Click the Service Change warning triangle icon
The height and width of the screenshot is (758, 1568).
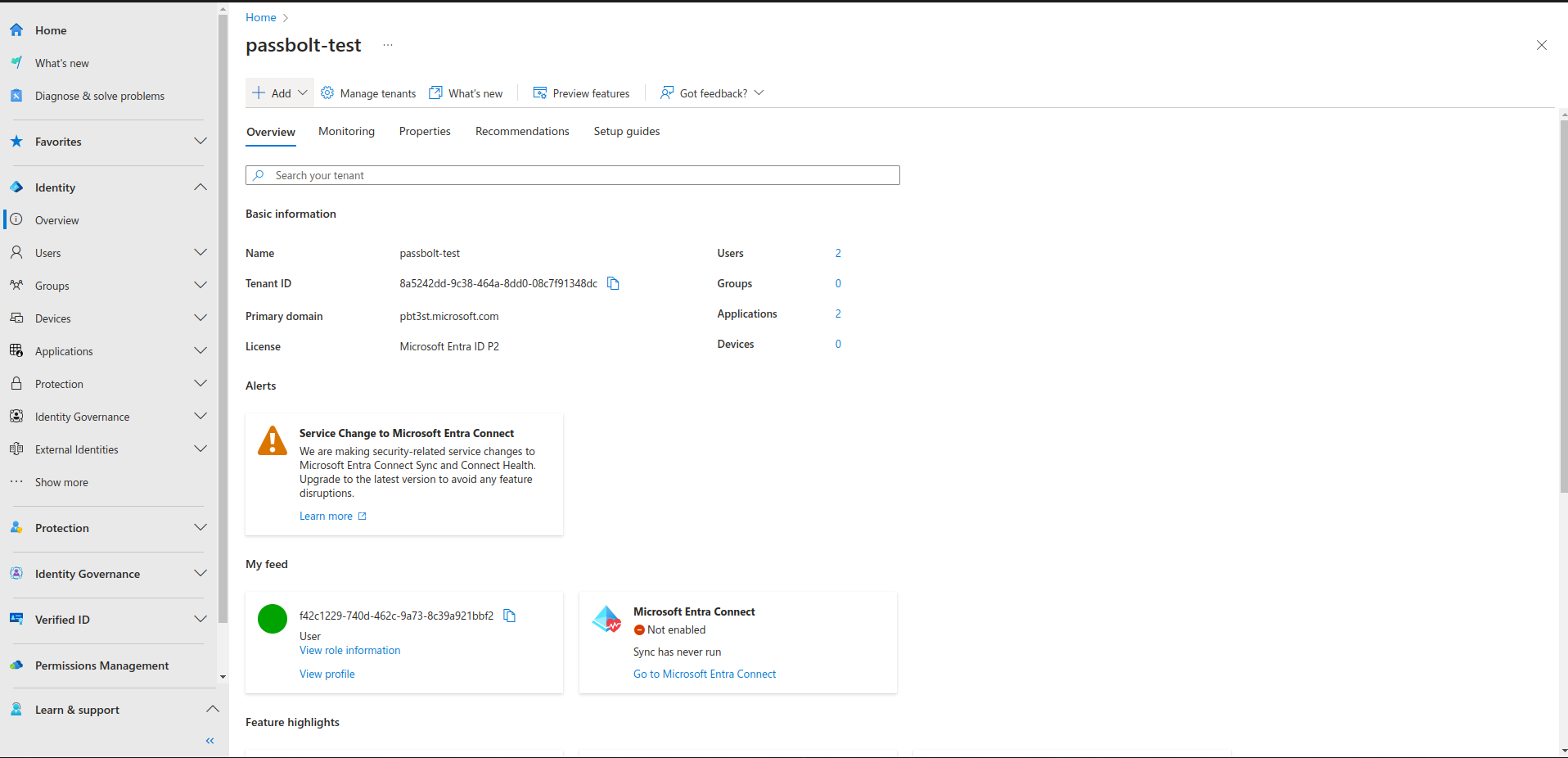[x=273, y=440]
